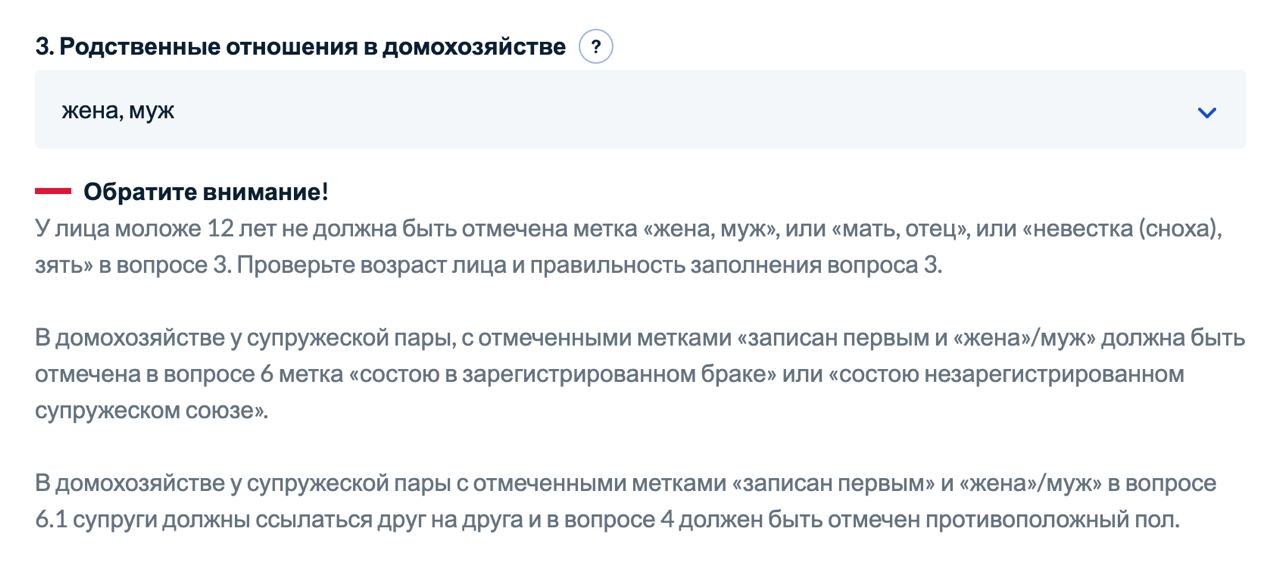The image size is (1280, 582).
Task: Click the «3. Родственные отношения в домохозяйстве» heading
Action: (300, 46)
